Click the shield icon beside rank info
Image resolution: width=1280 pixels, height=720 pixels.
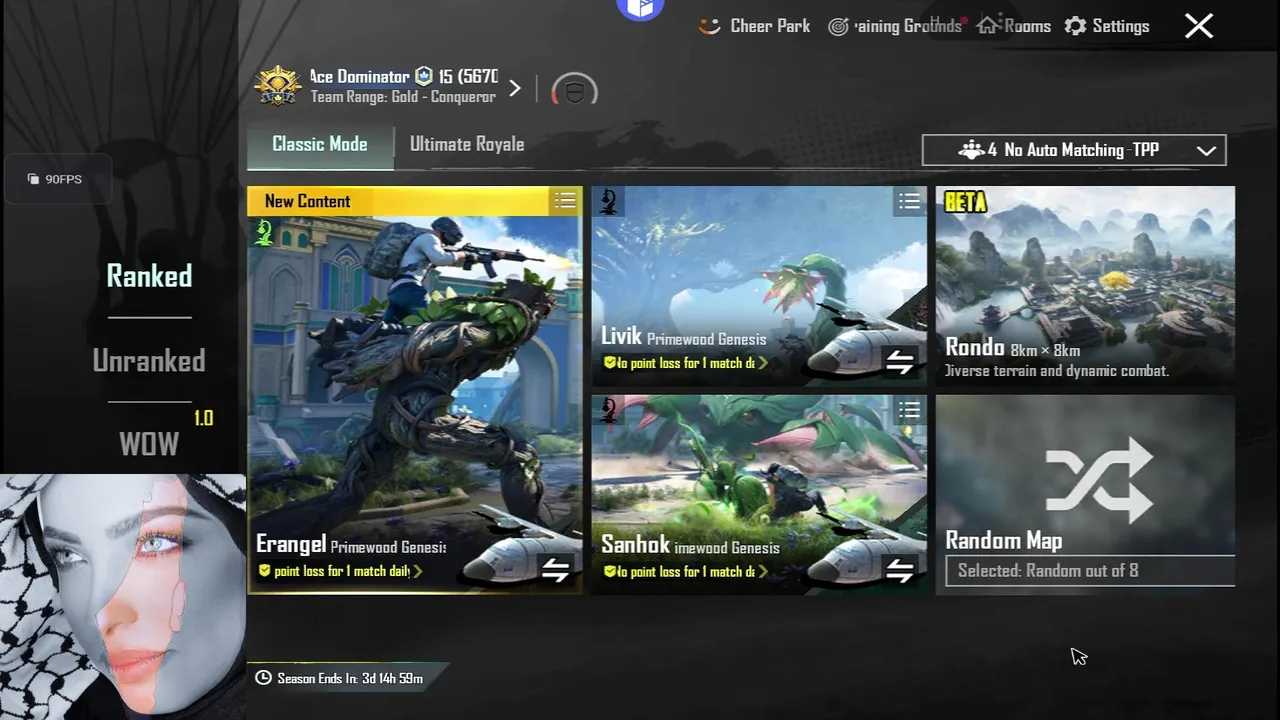click(x=574, y=91)
